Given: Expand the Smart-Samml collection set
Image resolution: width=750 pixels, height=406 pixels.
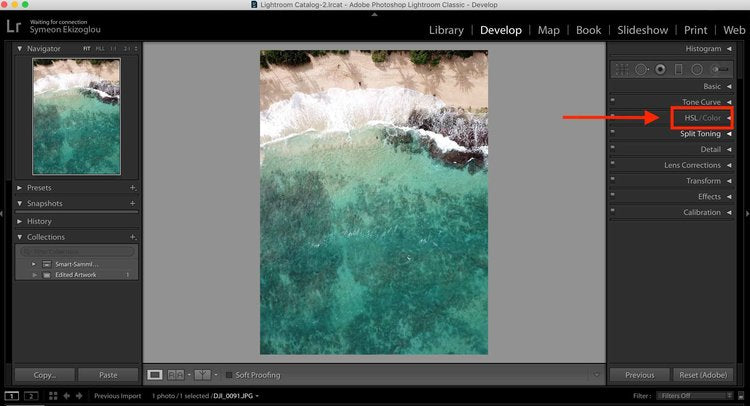Looking at the screenshot, I should (33, 264).
